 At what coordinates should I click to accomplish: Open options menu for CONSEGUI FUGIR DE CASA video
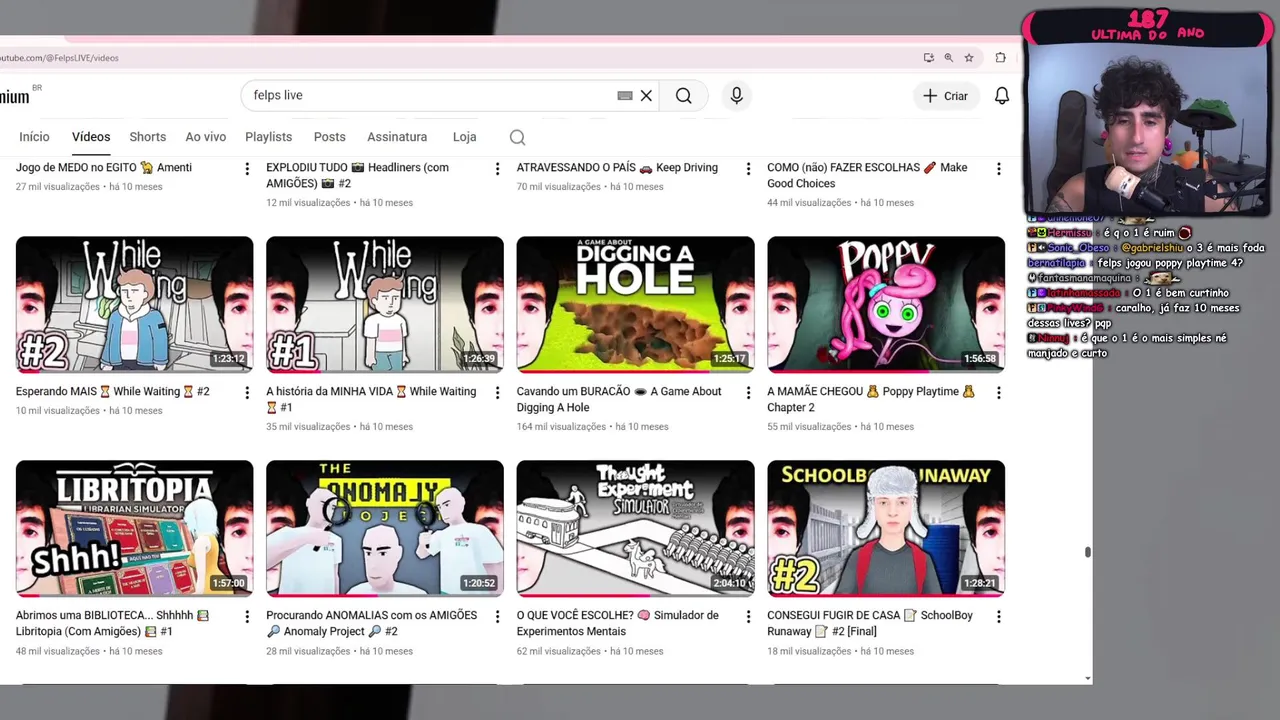pos(998,617)
